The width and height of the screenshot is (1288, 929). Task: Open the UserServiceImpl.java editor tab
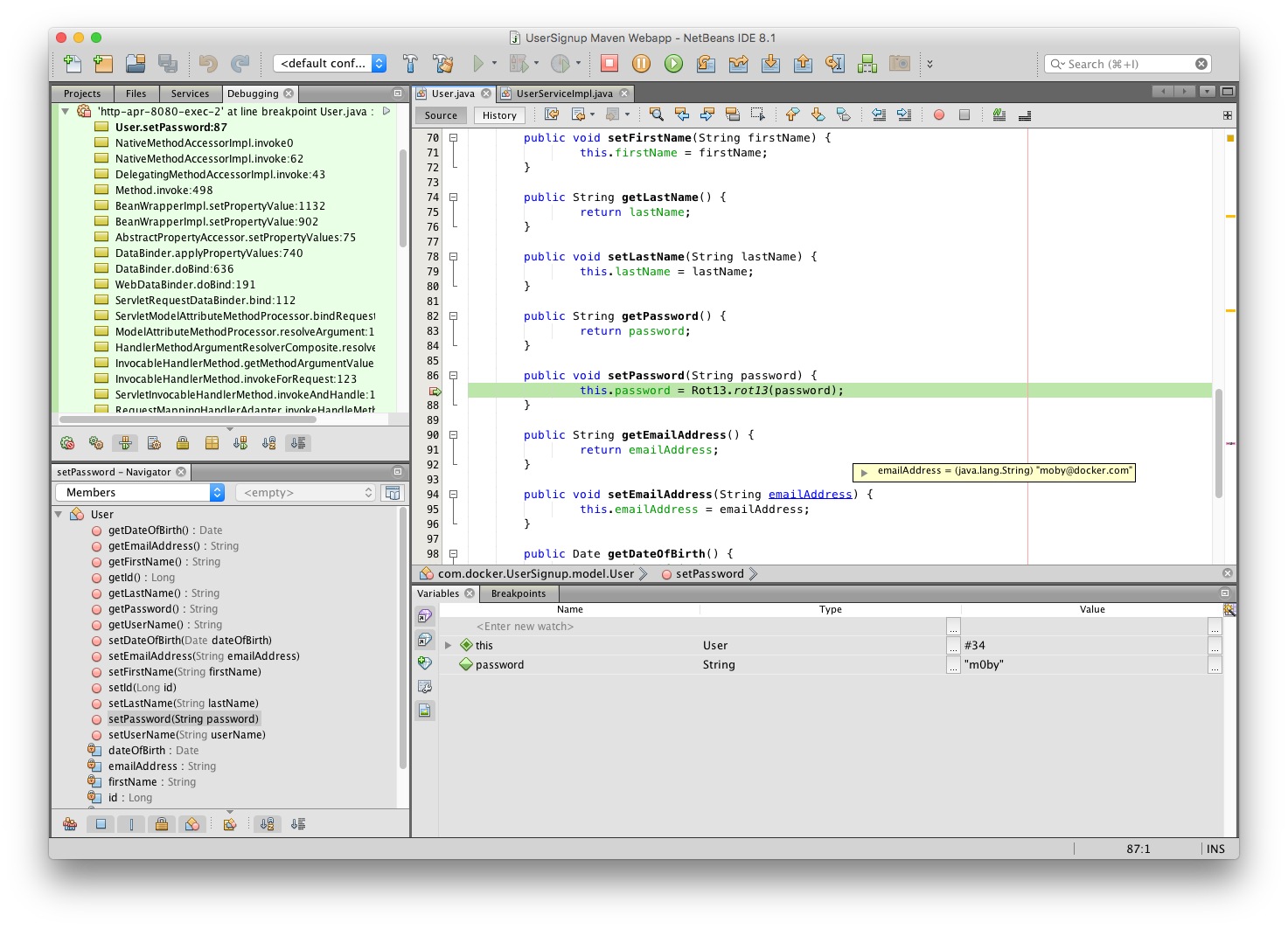click(x=564, y=94)
